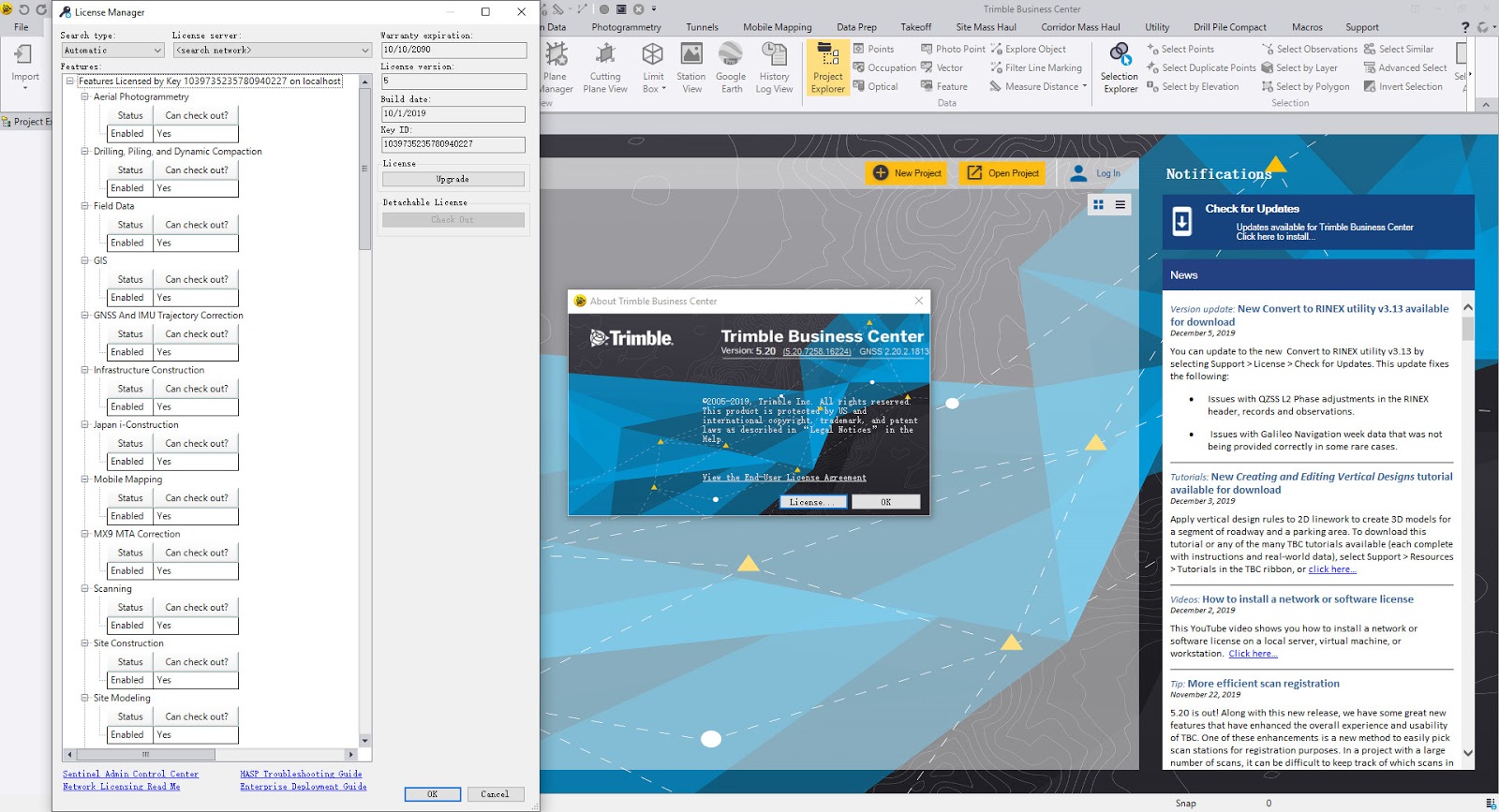Open the Photogrammetry ribbon tab
The image size is (1499, 812).
[626, 27]
